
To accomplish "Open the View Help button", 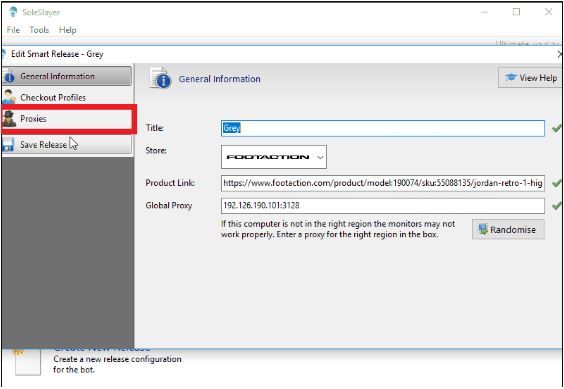I will coord(530,77).
